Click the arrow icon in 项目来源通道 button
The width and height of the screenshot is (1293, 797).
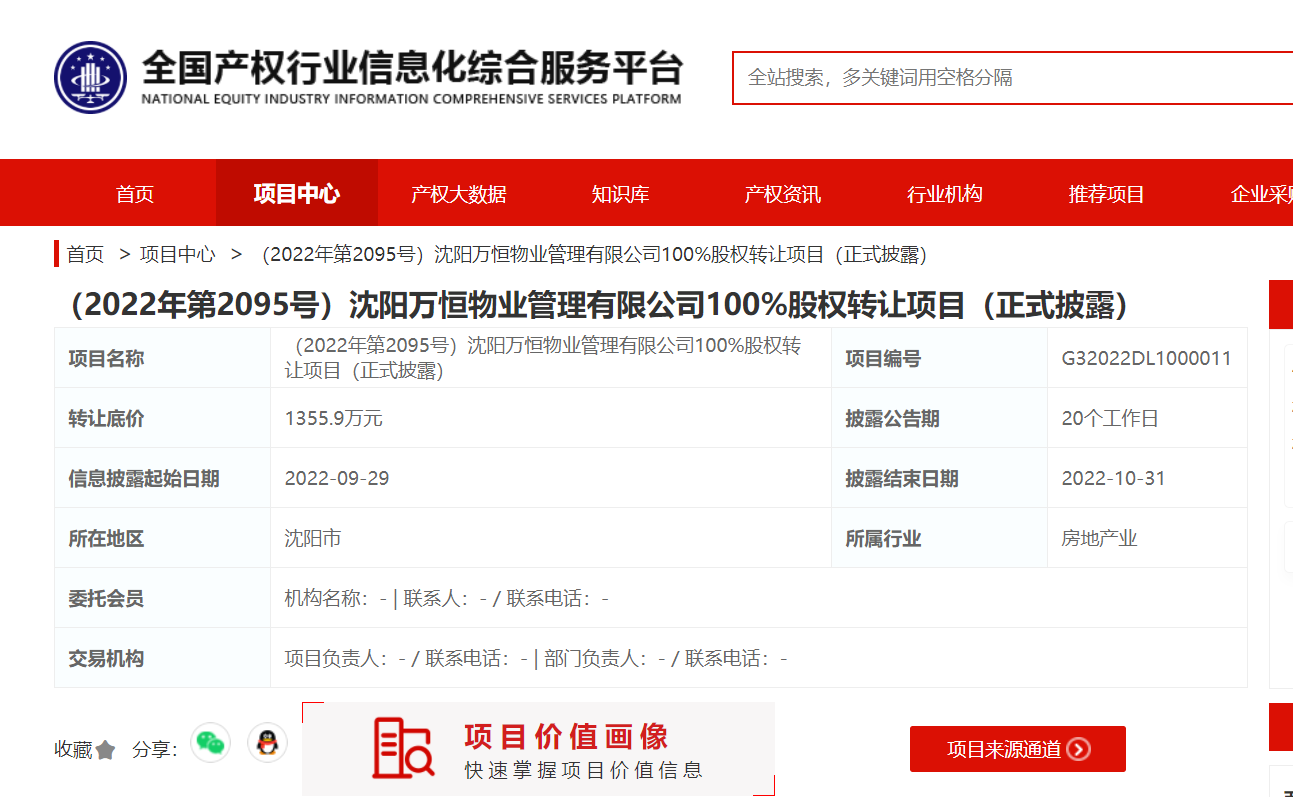(x=1079, y=749)
